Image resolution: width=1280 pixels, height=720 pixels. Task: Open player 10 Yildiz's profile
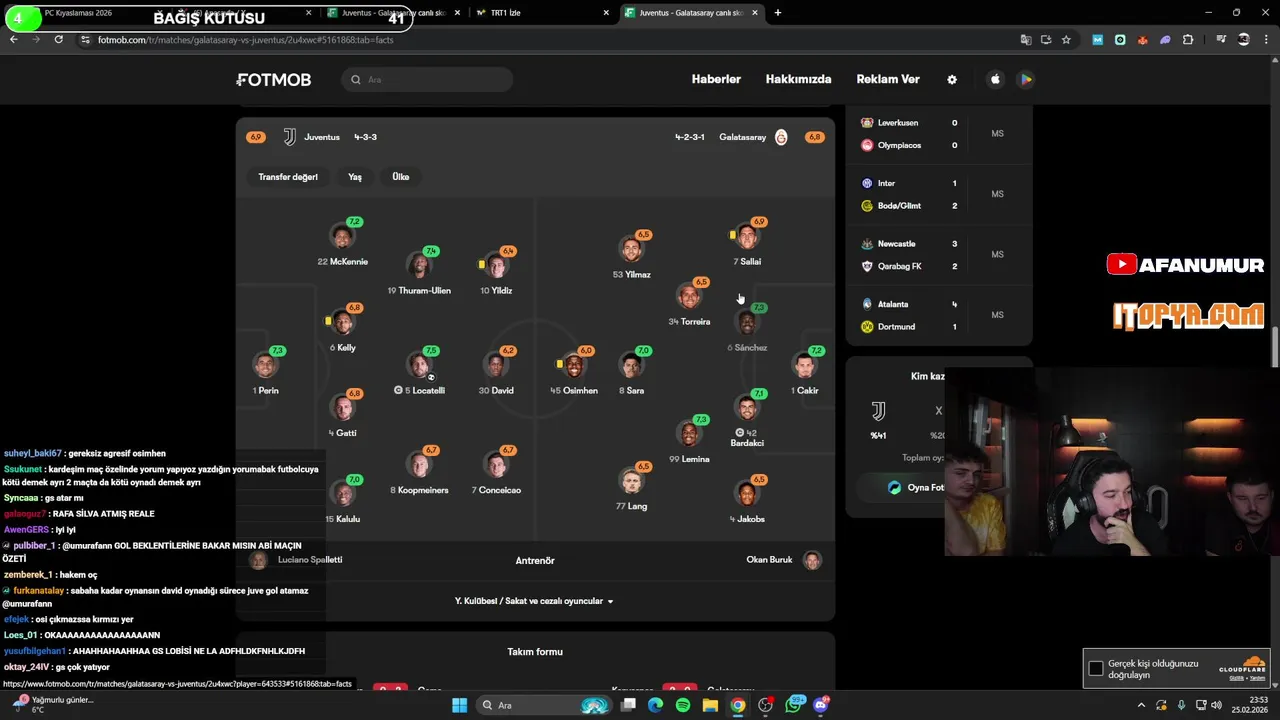pos(497,273)
